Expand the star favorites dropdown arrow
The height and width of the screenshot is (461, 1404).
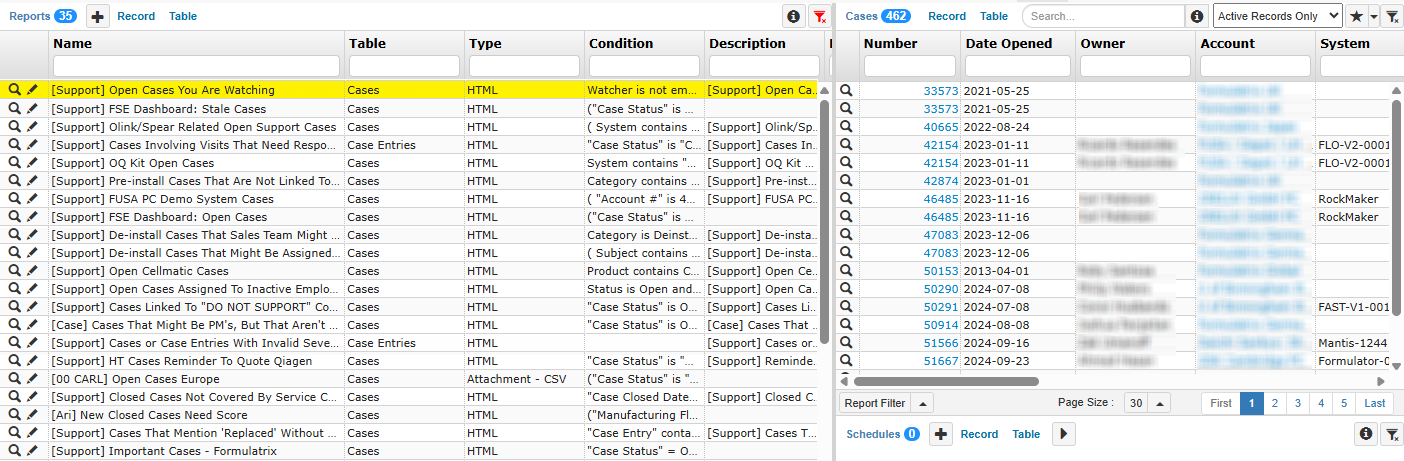1373,16
